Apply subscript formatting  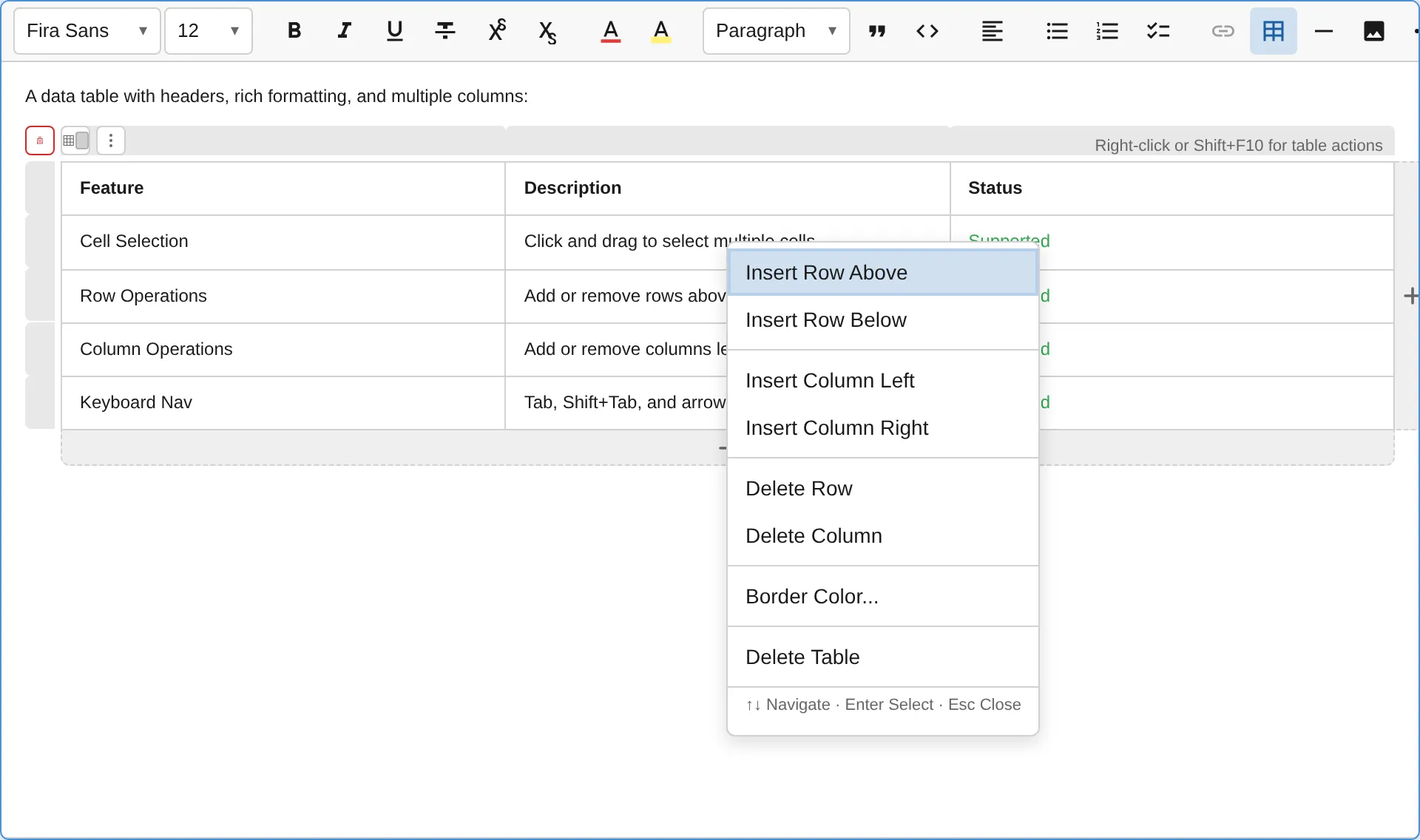point(547,31)
